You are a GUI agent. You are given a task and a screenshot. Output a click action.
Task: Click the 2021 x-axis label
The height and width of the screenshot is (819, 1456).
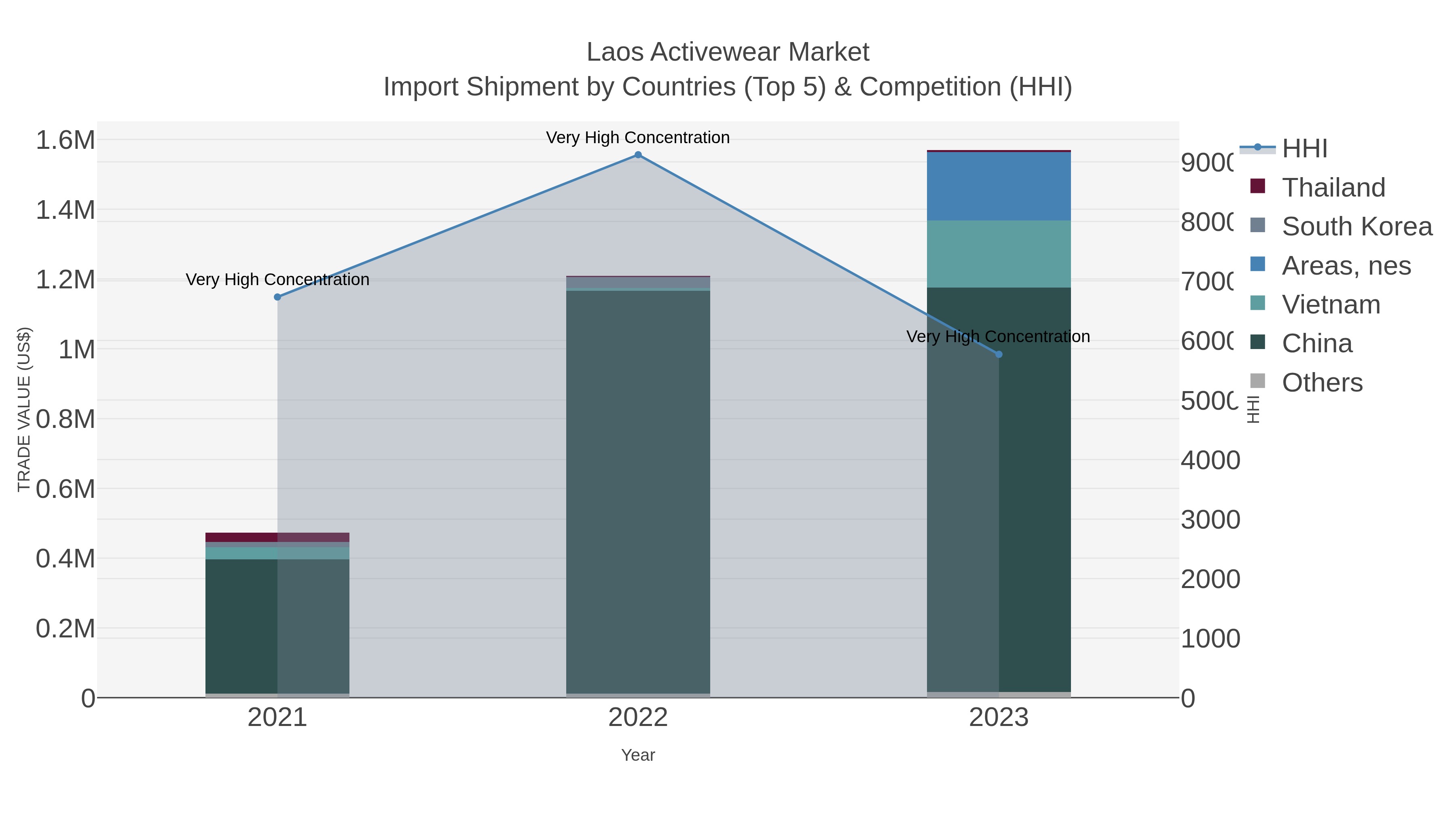(x=277, y=718)
